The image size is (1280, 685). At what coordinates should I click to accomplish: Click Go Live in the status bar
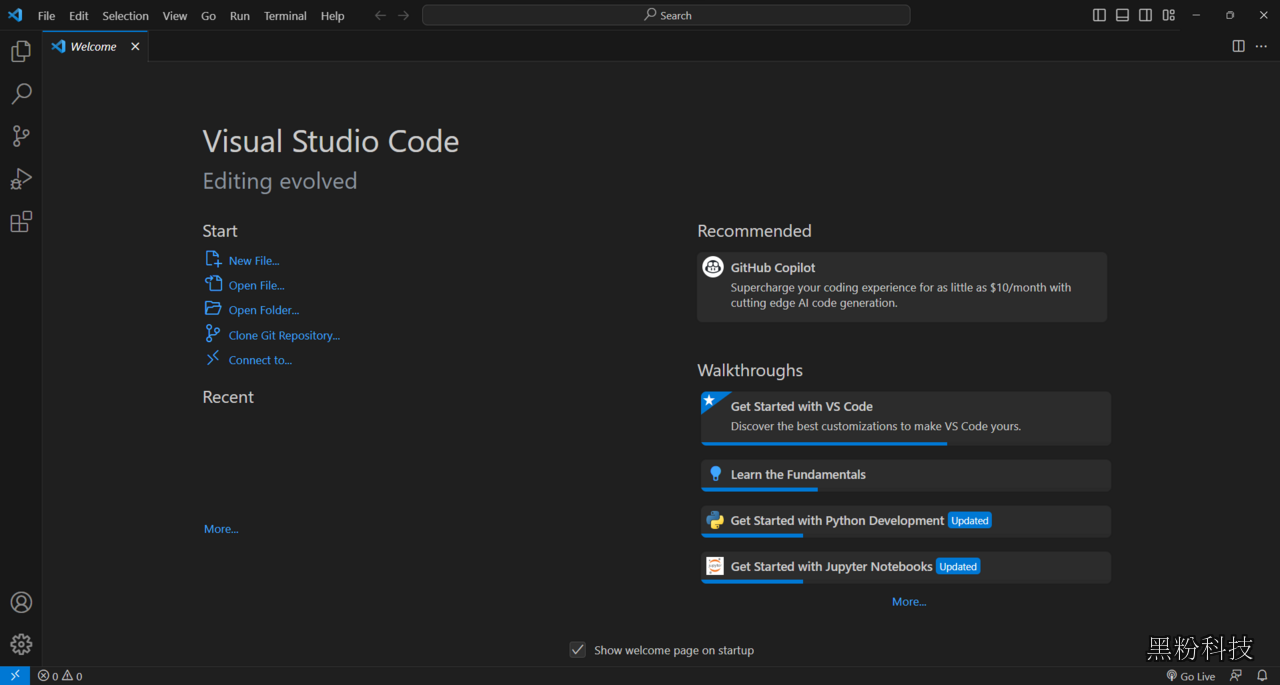[x=1190, y=676]
